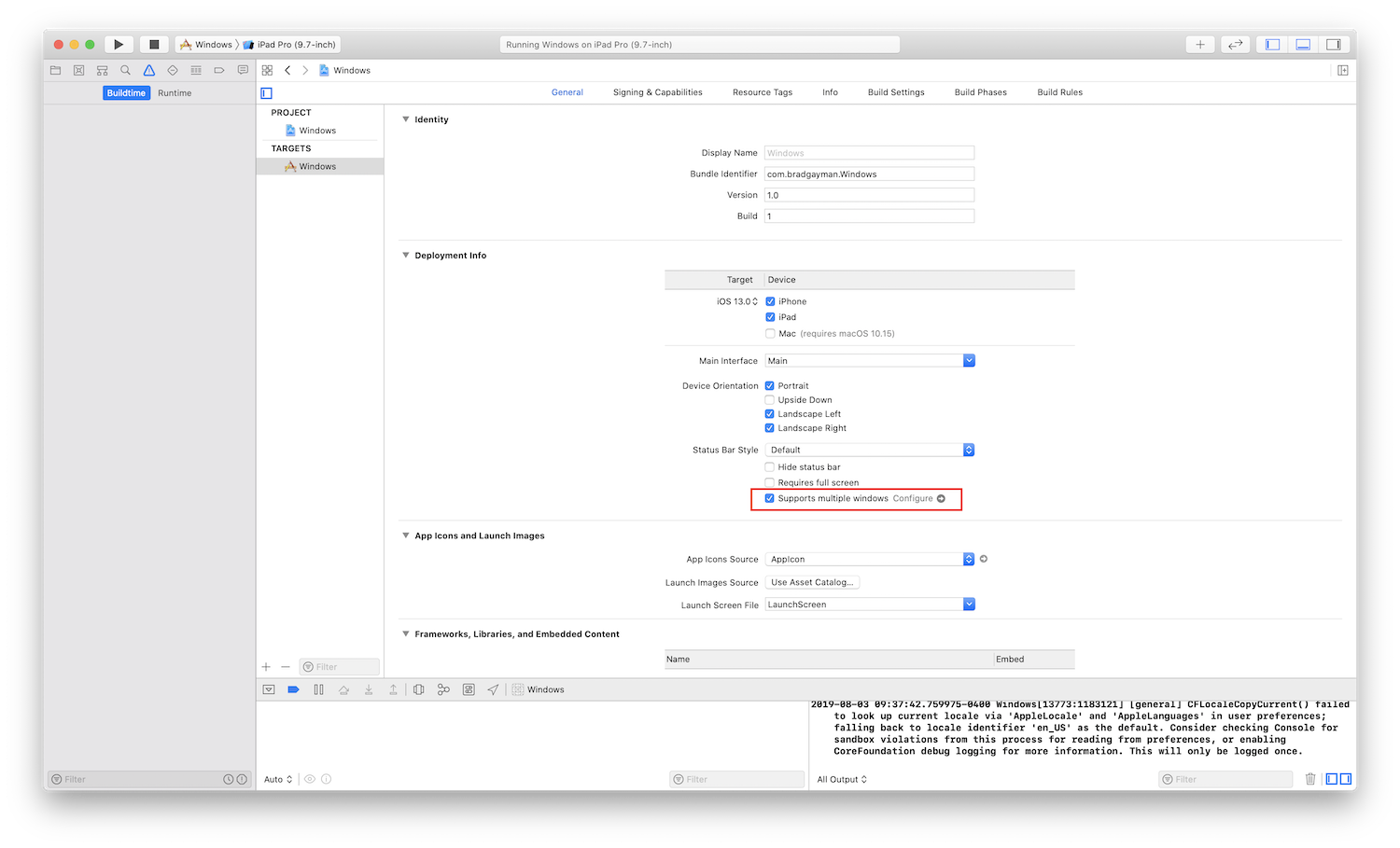Viewport: 1400px width, 848px height.
Task: Hide the Navigator panel
Action: tap(1272, 44)
